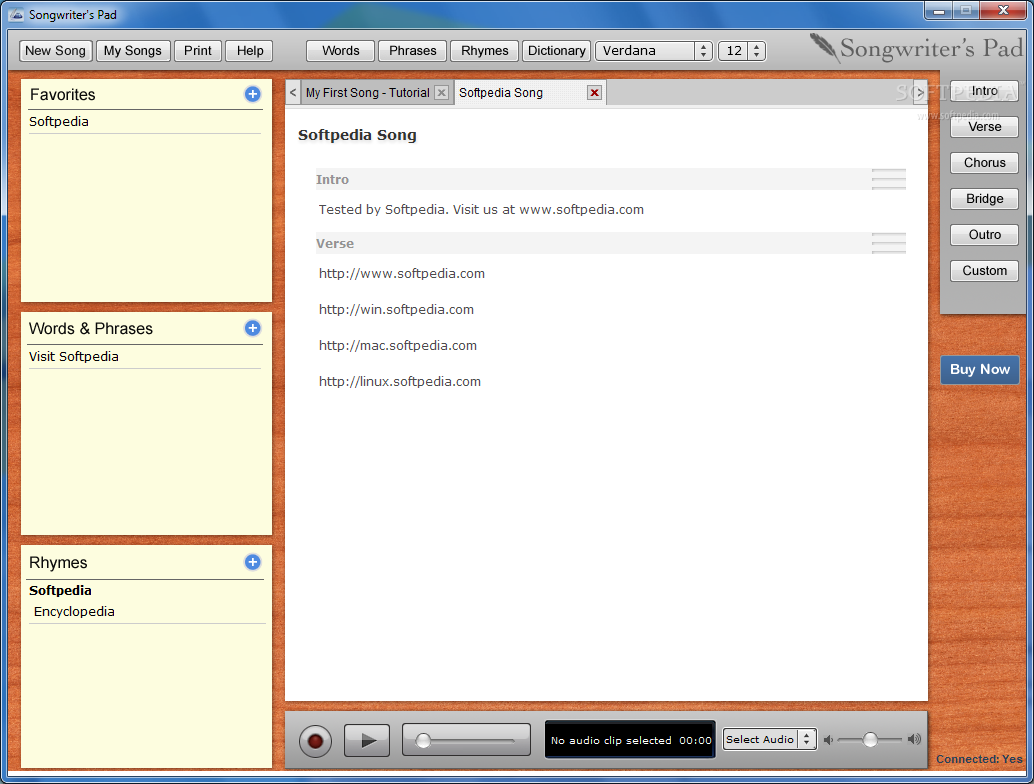1034x784 pixels.
Task: Play the audio clip
Action: (367, 740)
